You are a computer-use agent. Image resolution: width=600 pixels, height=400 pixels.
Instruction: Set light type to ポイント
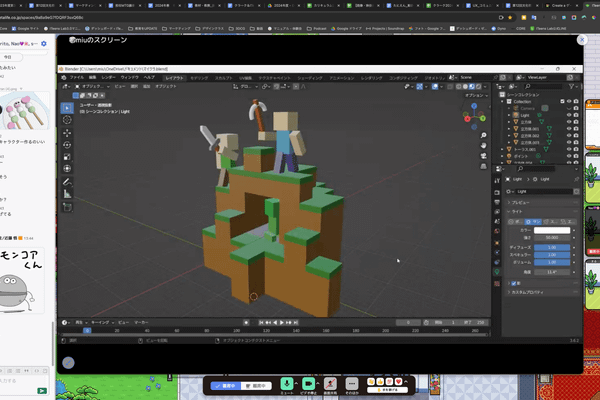coord(515,222)
